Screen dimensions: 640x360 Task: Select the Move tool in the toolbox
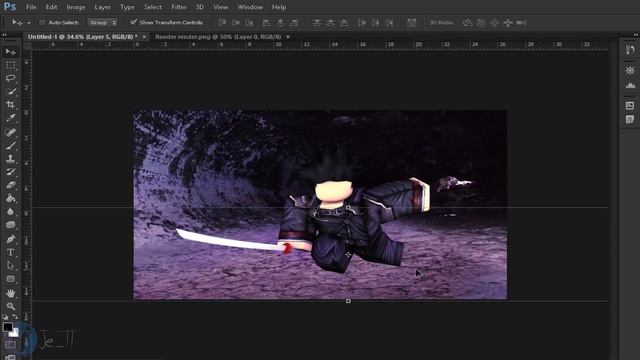(11, 52)
